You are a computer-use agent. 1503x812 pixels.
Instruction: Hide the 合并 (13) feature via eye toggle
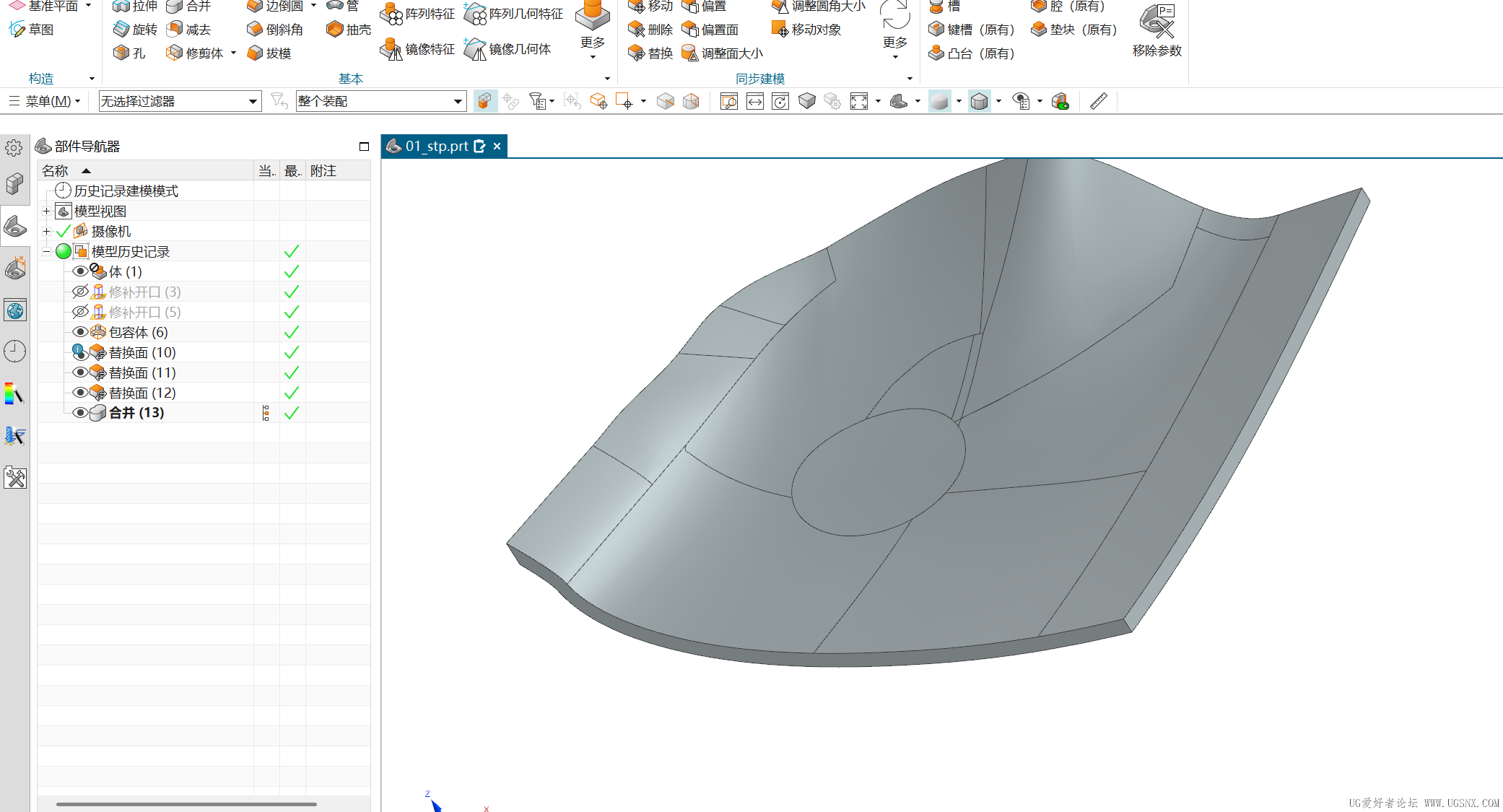tap(80, 412)
